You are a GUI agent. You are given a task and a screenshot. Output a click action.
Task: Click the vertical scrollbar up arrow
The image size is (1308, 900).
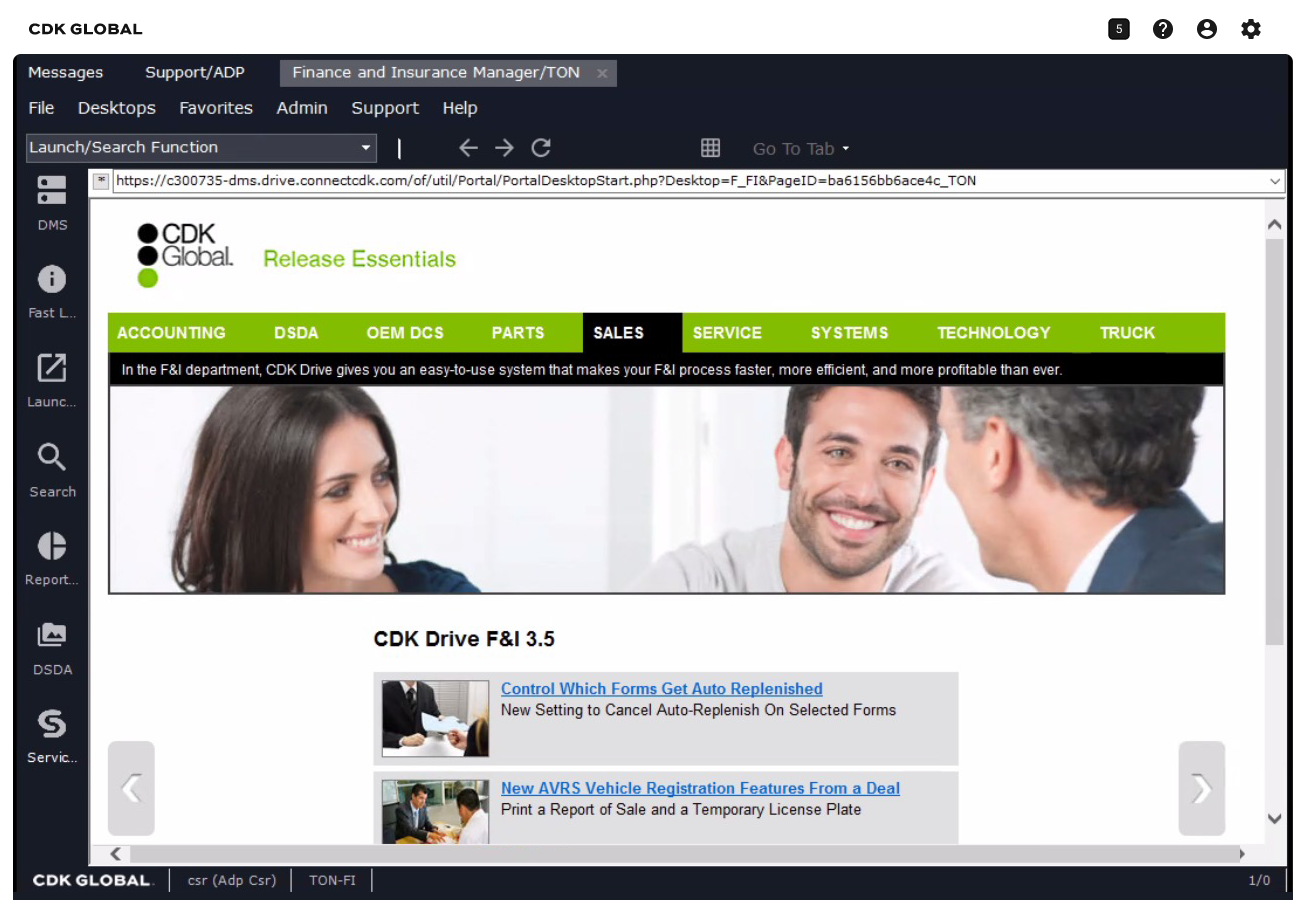1274,225
